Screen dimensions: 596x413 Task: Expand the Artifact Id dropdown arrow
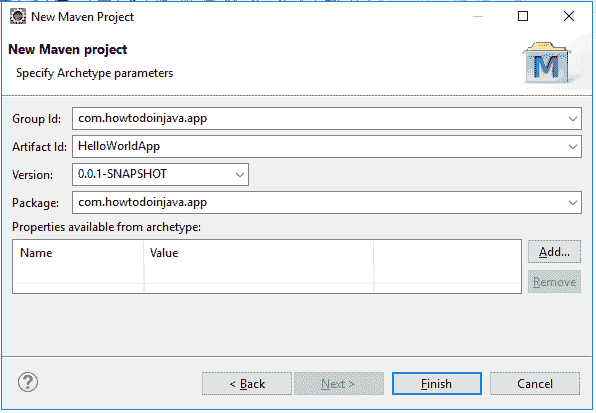[572, 147]
